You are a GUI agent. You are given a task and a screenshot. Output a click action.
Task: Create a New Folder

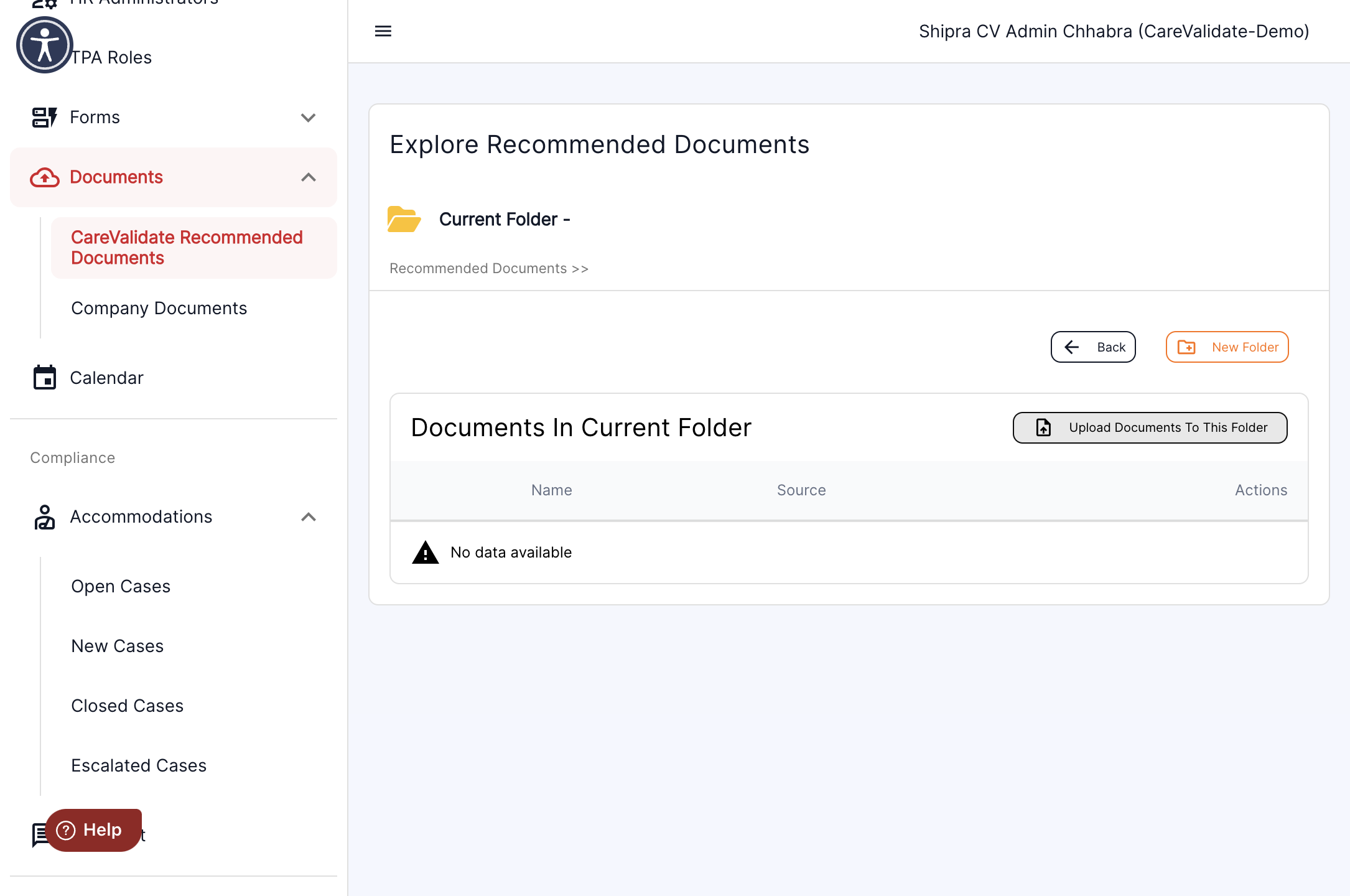(x=1227, y=347)
